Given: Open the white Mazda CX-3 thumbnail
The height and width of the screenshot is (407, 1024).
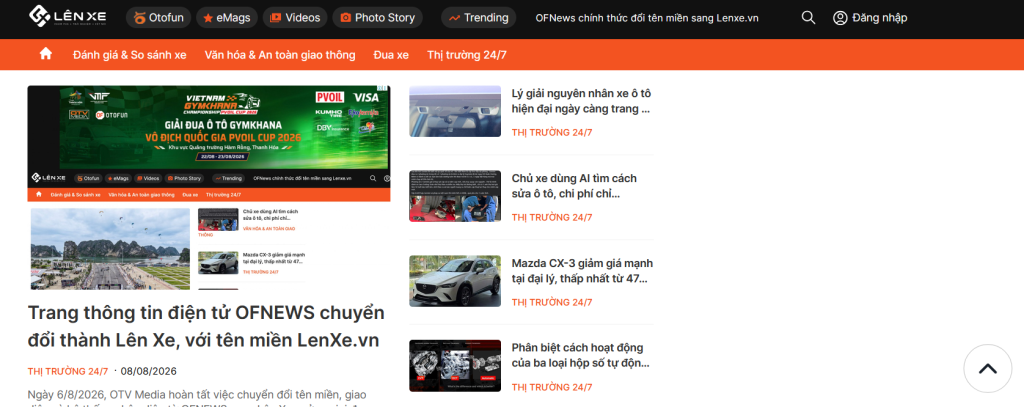Looking at the screenshot, I should [x=455, y=281].
